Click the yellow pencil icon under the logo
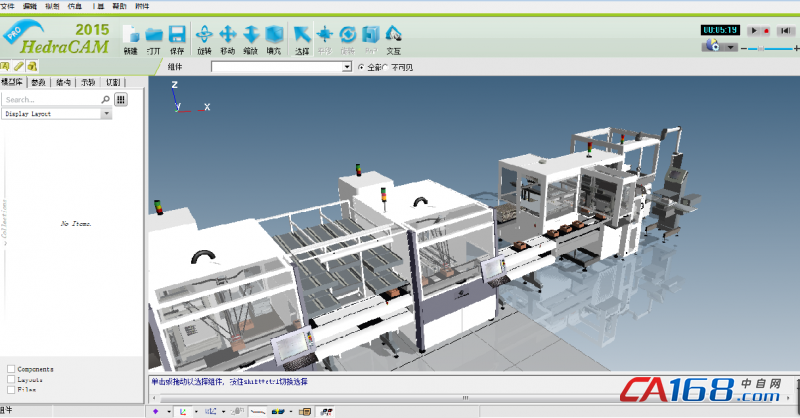This screenshot has width=800, height=418. (19, 66)
